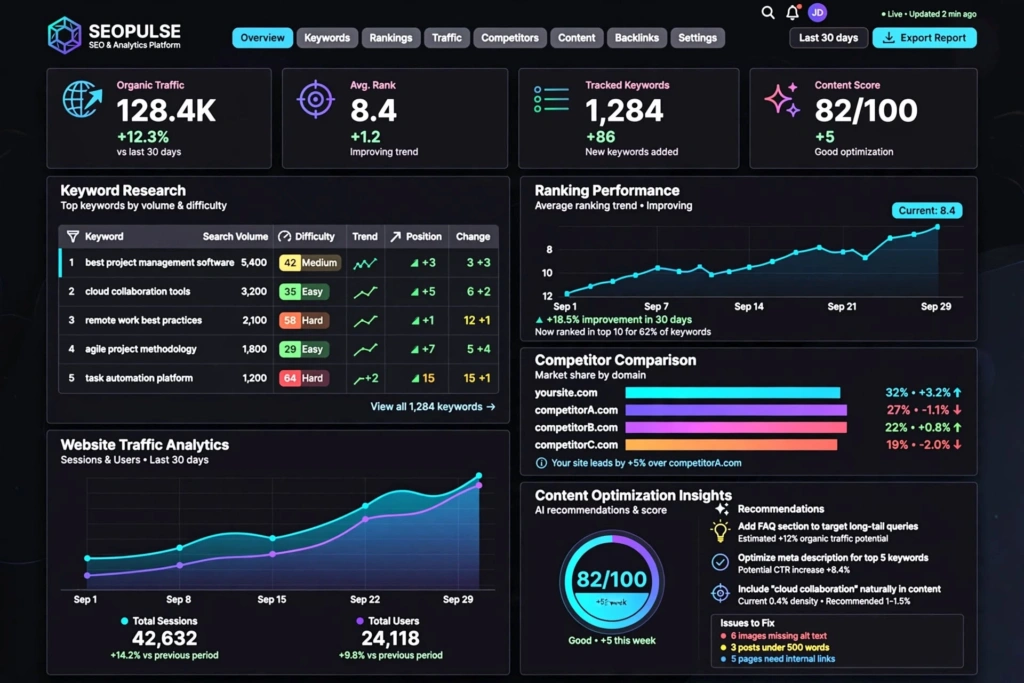The width and height of the screenshot is (1024, 683).
Task: Click the 42,632 total sessions value
Action: click(x=165, y=638)
